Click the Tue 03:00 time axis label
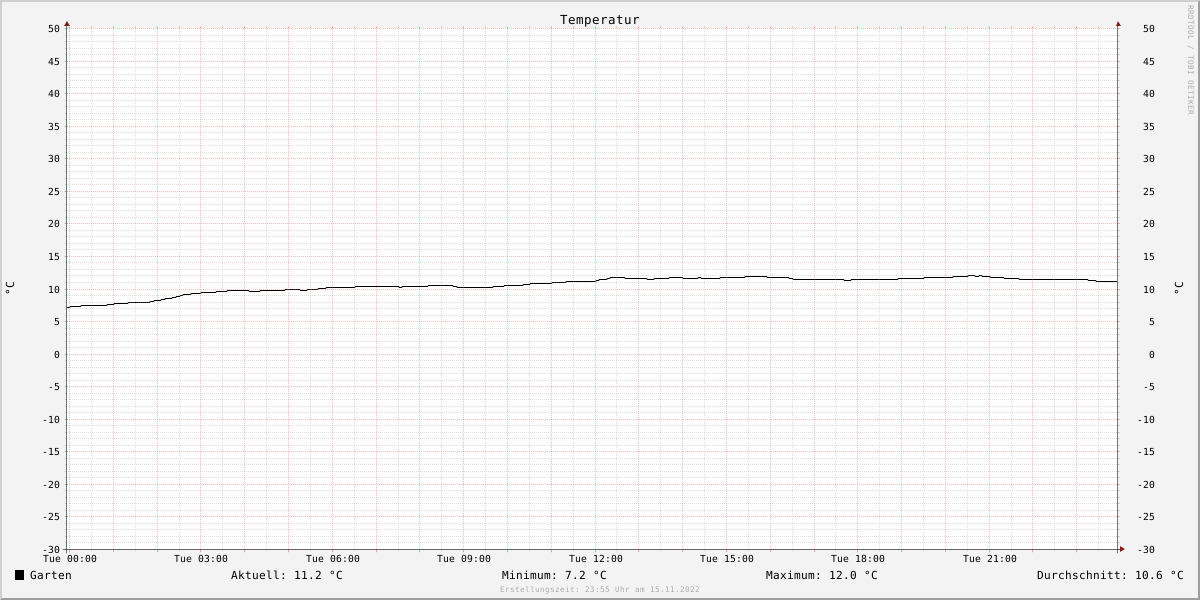 click(x=201, y=559)
